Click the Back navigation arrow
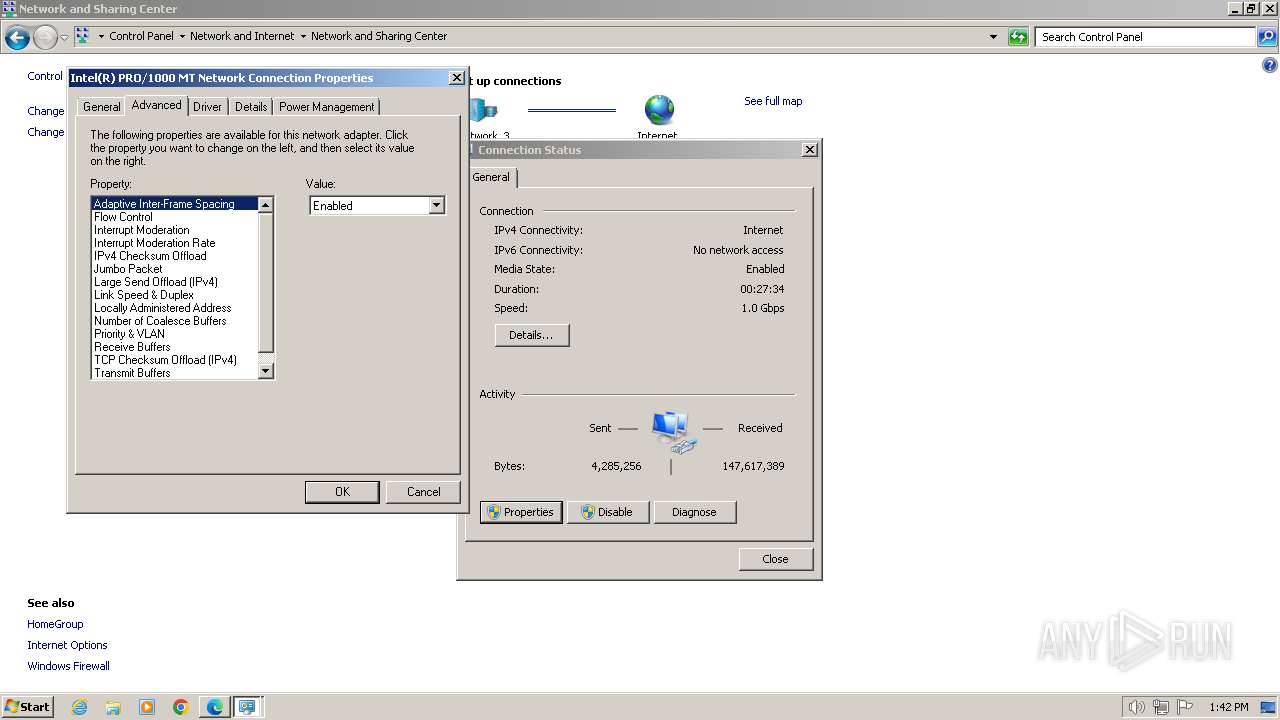 (x=17, y=38)
